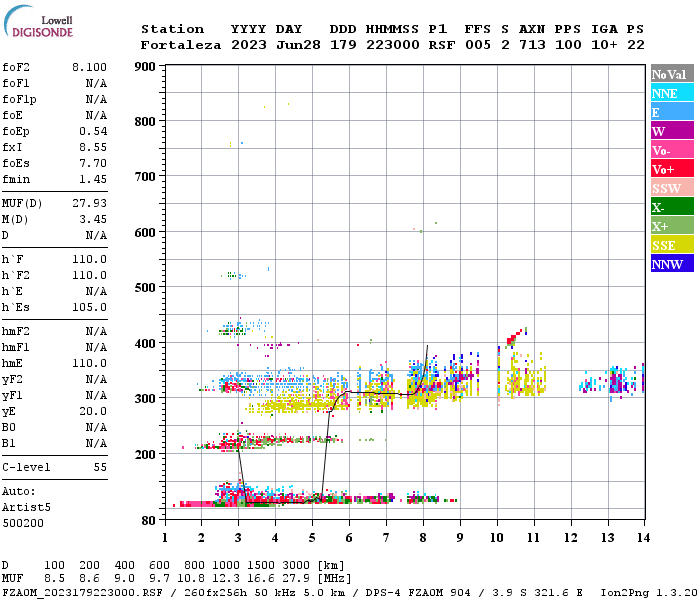700x600 pixels.
Task: Click the C-level value 55
Action: click(100, 467)
